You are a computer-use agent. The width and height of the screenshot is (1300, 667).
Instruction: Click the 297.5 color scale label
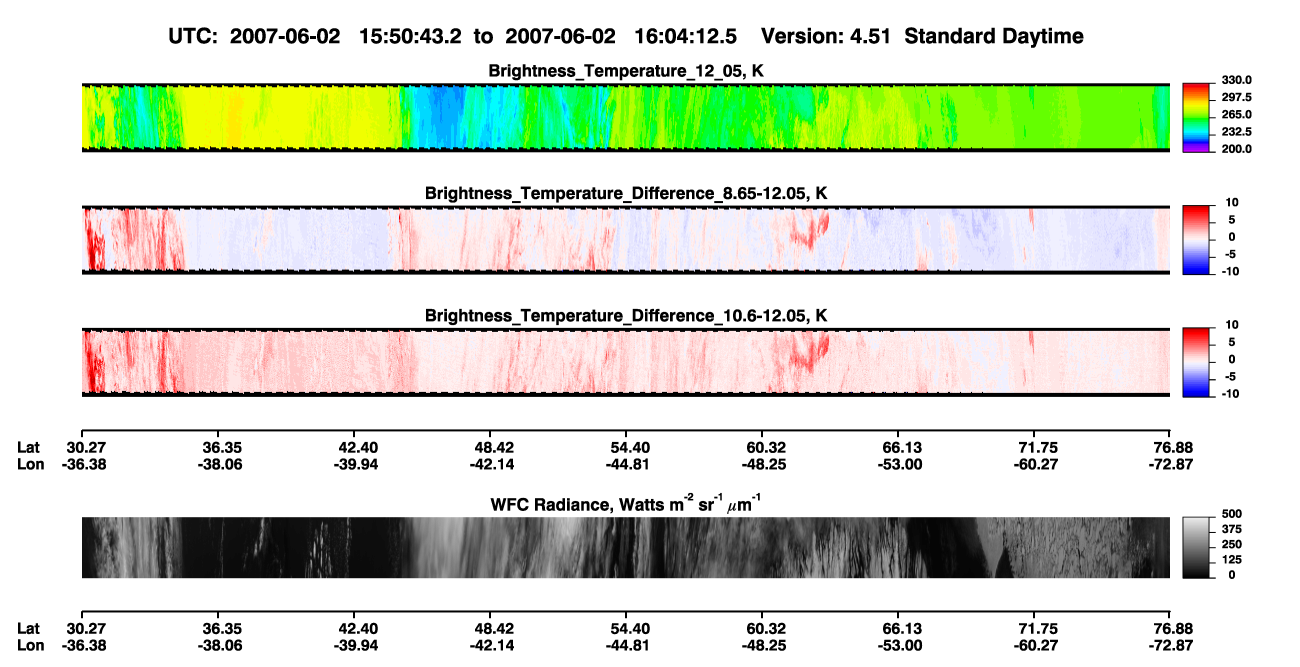click(1237, 97)
